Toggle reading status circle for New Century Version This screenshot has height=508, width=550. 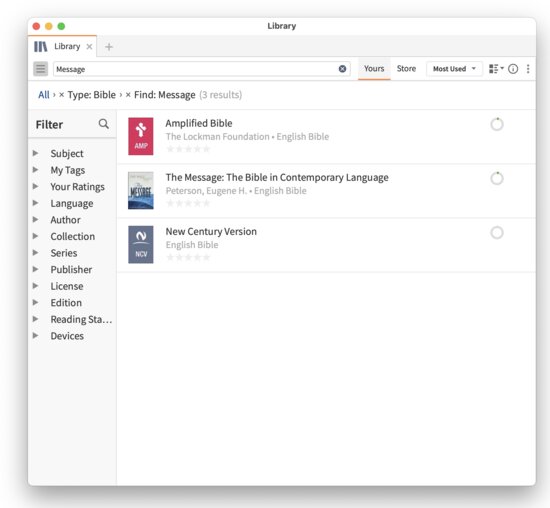[x=497, y=233]
